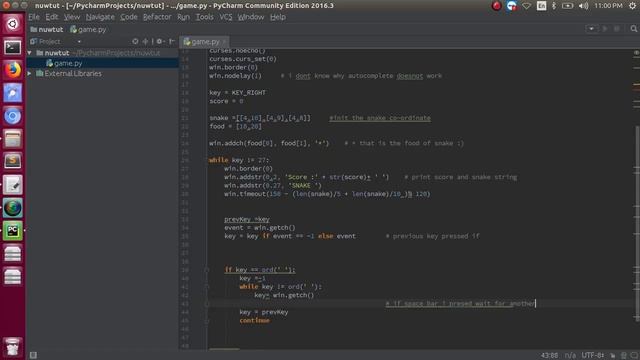Screen dimensions: 640x360
Task: Click the Run button in toolbar
Action: click(x=605, y=29)
